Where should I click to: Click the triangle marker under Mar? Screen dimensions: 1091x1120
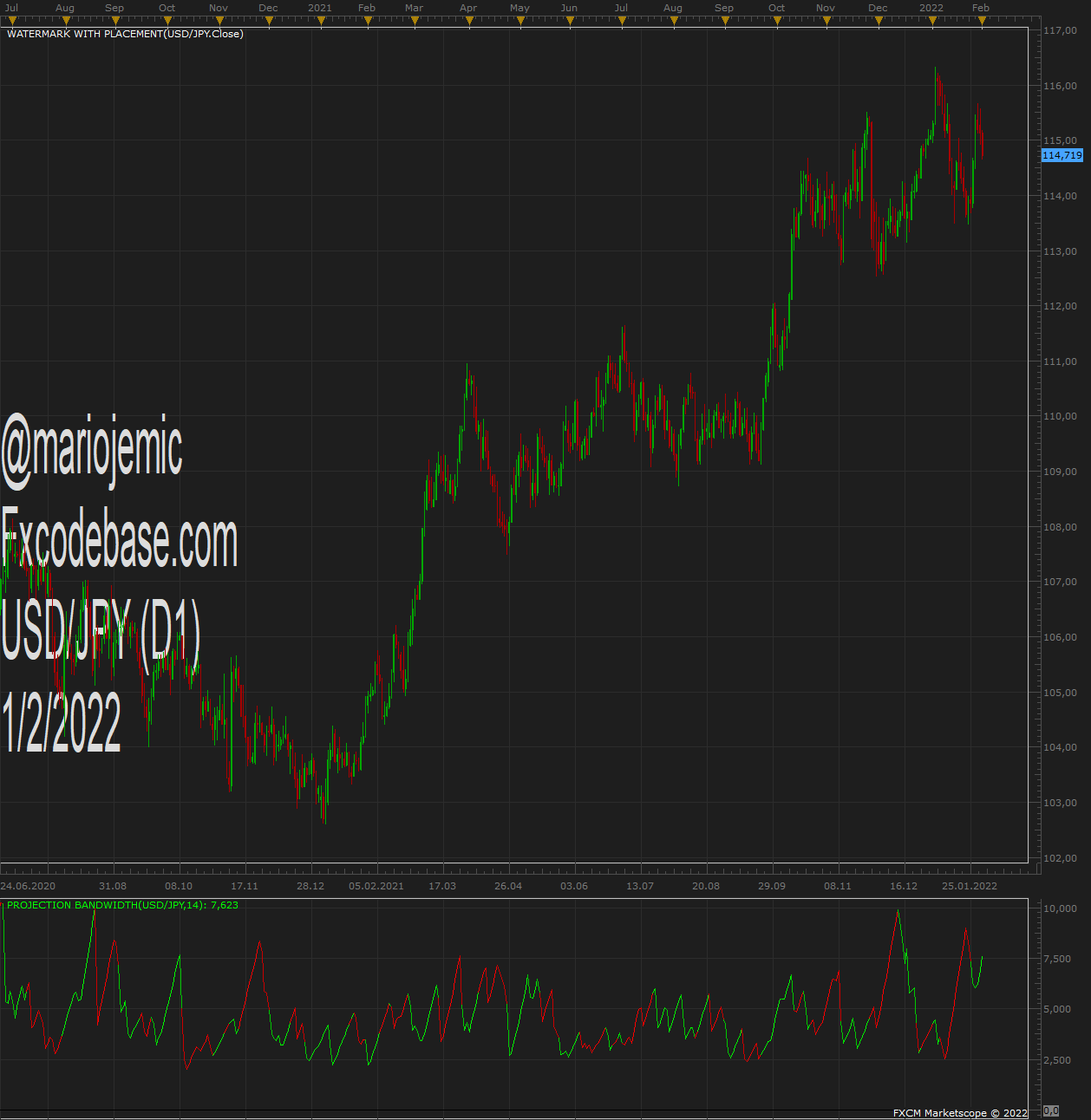click(x=415, y=23)
